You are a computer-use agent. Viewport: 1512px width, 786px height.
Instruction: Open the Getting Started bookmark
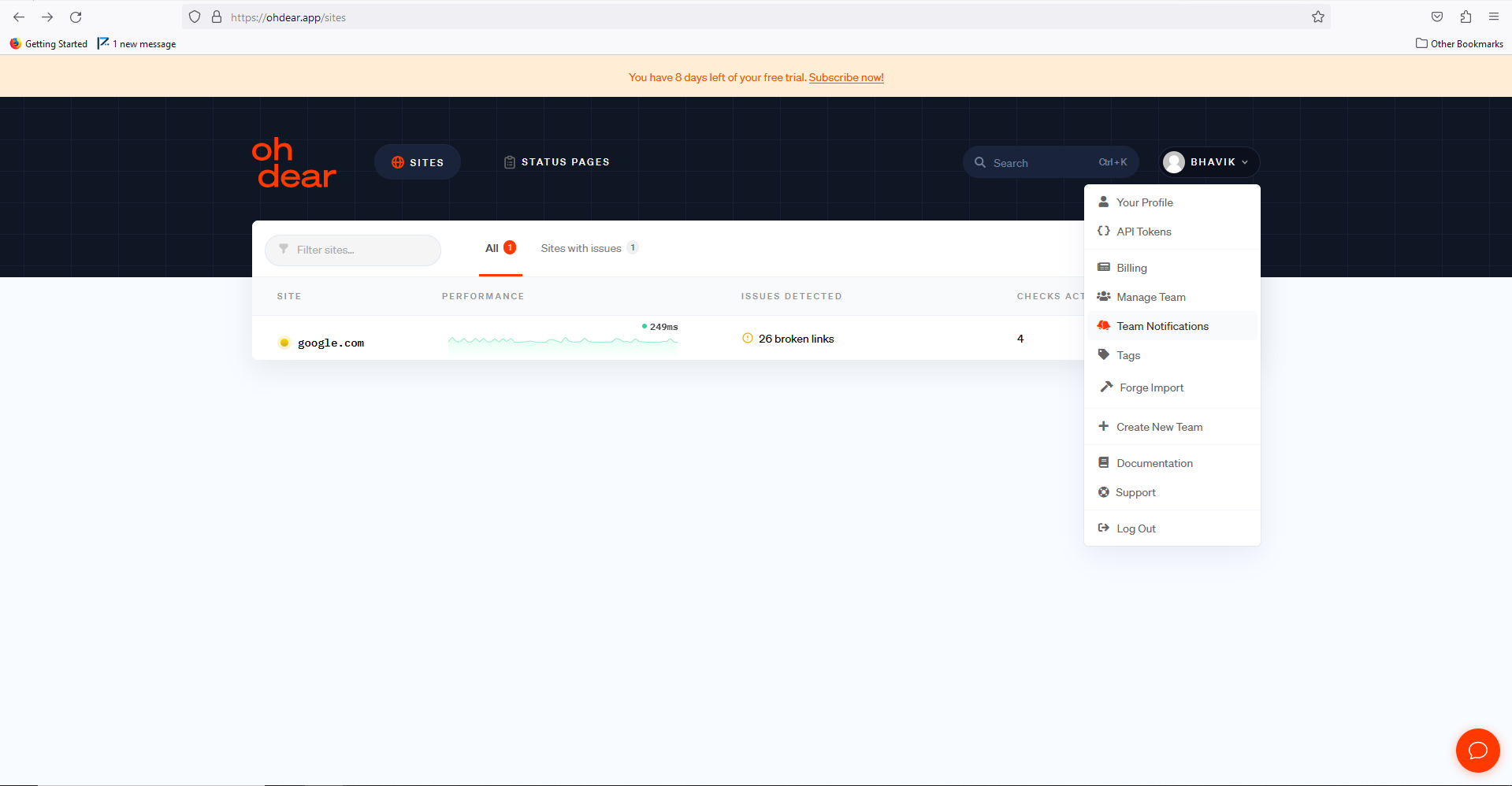click(x=49, y=44)
